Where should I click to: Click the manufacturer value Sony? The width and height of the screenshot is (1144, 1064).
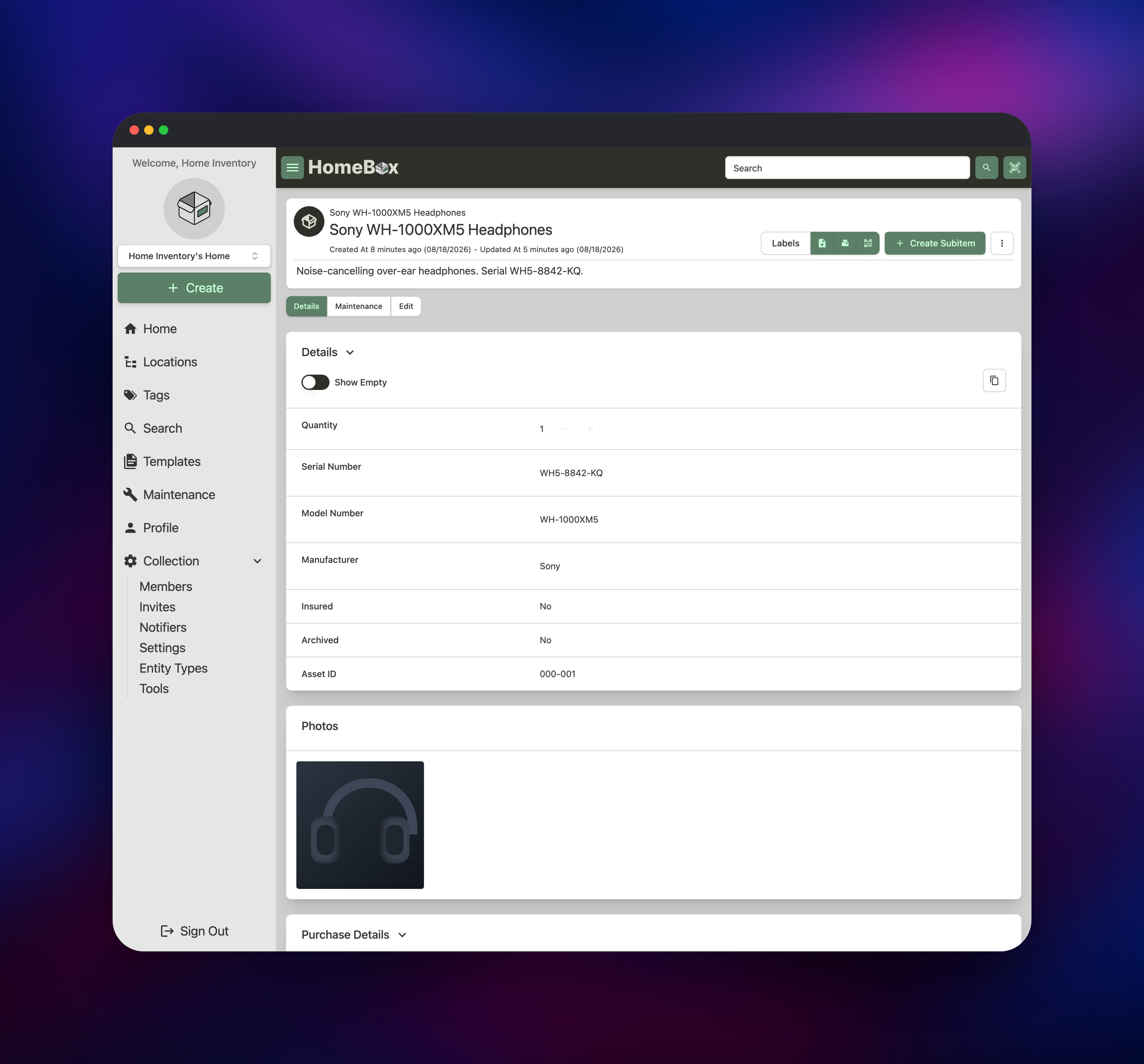tap(550, 566)
